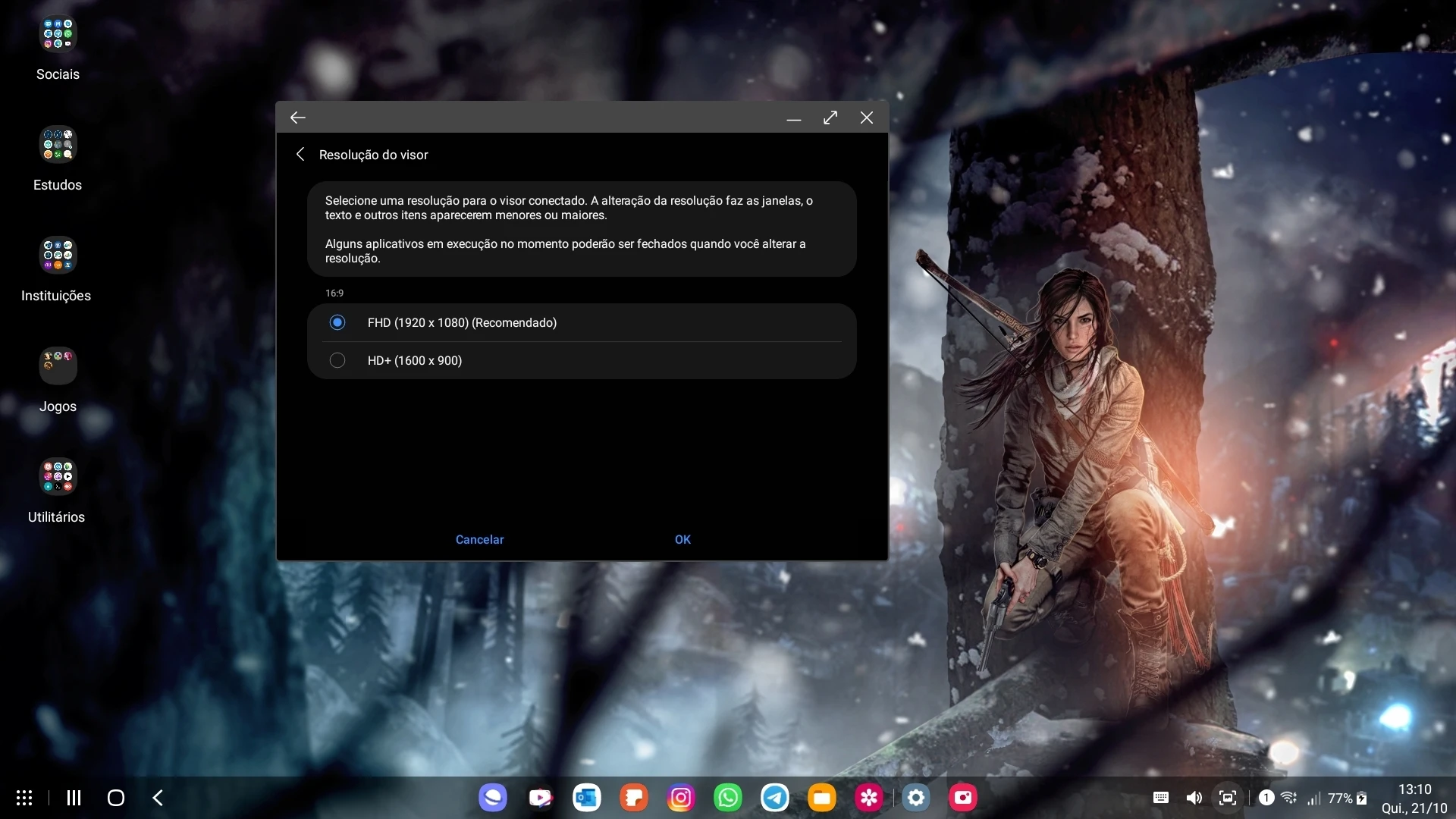
Task: Launch Instagram from the taskbar
Action: (681, 798)
